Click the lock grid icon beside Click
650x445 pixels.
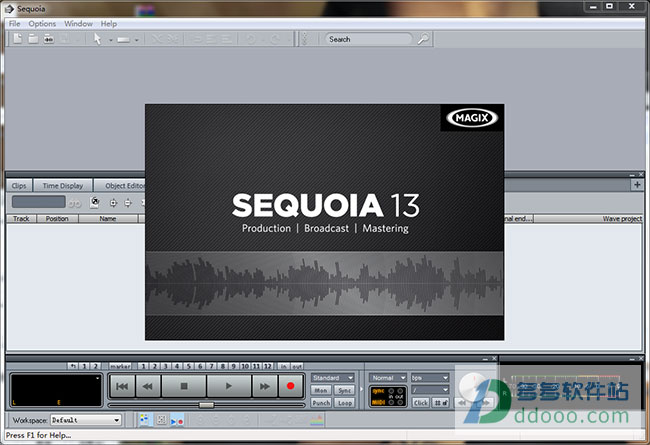point(441,403)
